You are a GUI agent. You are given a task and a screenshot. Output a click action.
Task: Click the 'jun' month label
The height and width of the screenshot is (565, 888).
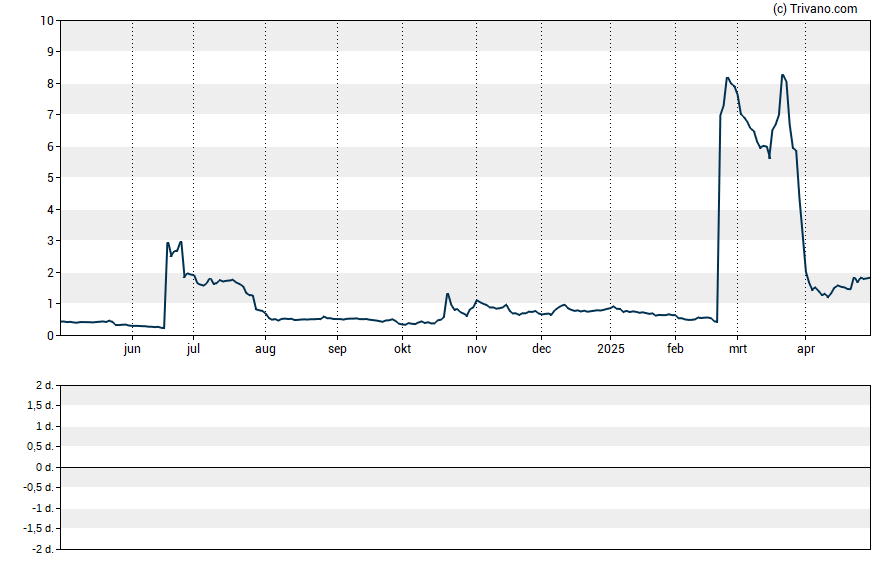coord(132,349)
